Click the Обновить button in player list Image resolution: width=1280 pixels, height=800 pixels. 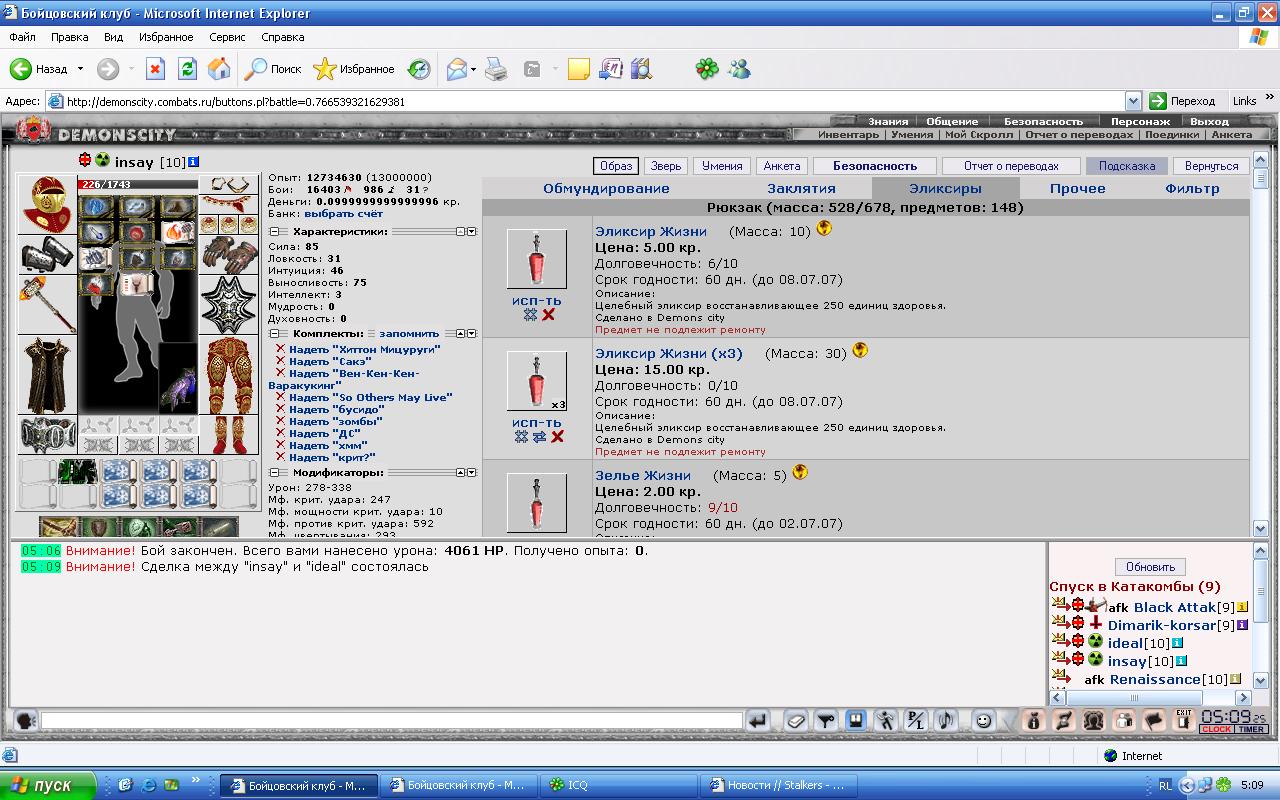[1150, 567]
